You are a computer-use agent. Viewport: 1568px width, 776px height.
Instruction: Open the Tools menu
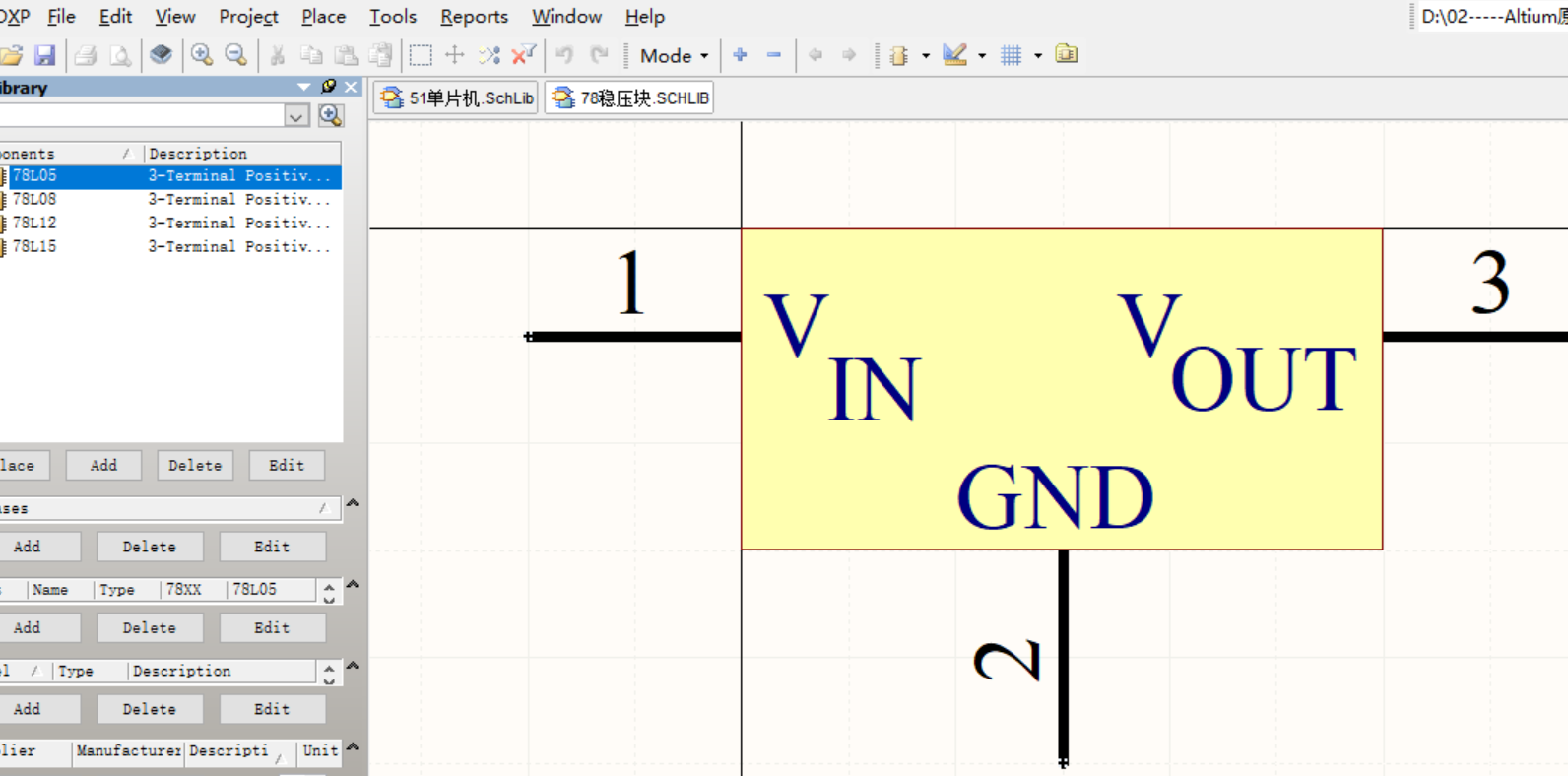click(393, 17)
